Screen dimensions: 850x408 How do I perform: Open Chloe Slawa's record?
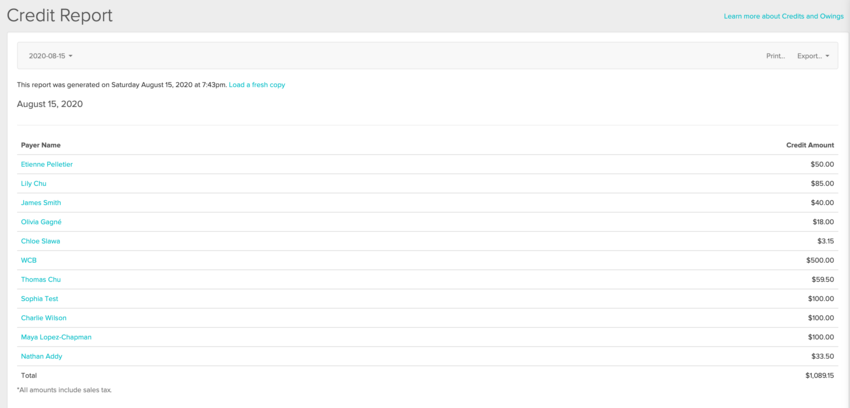[x=40, y=241]
